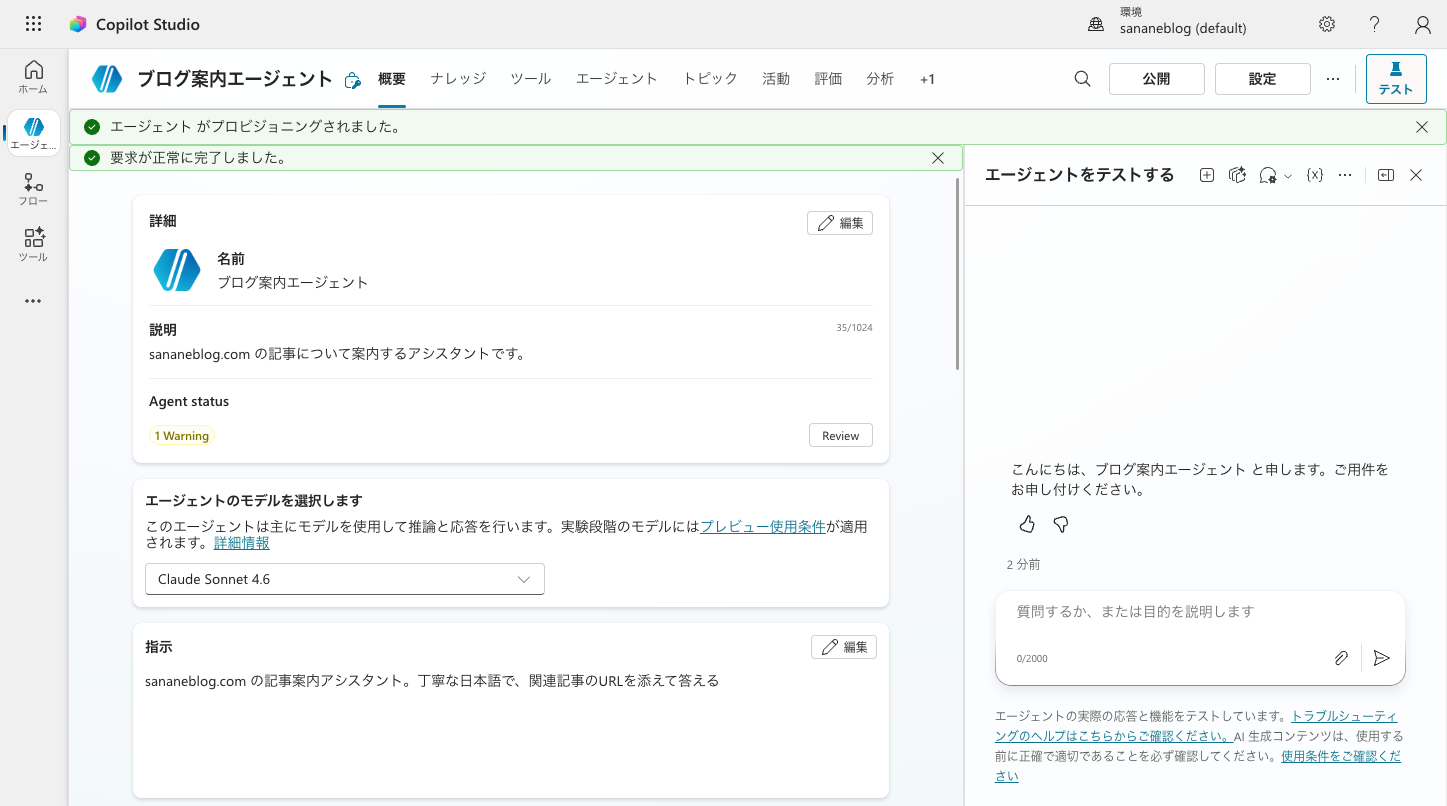The width and height of the screenshot is (1447, 806).
Task: Switch to the 活動 tab
Action: (x=776, y=79)
